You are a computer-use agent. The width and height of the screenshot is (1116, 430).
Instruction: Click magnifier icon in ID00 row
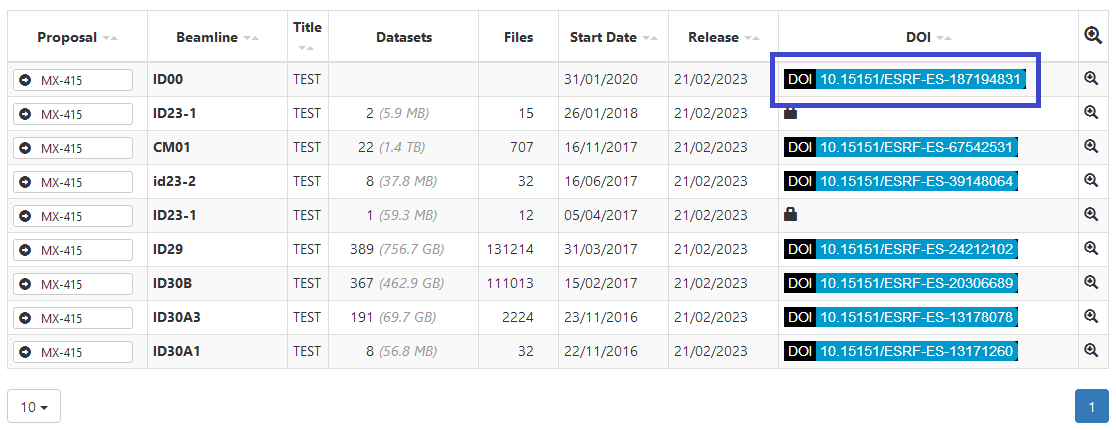coord(1091,79)
